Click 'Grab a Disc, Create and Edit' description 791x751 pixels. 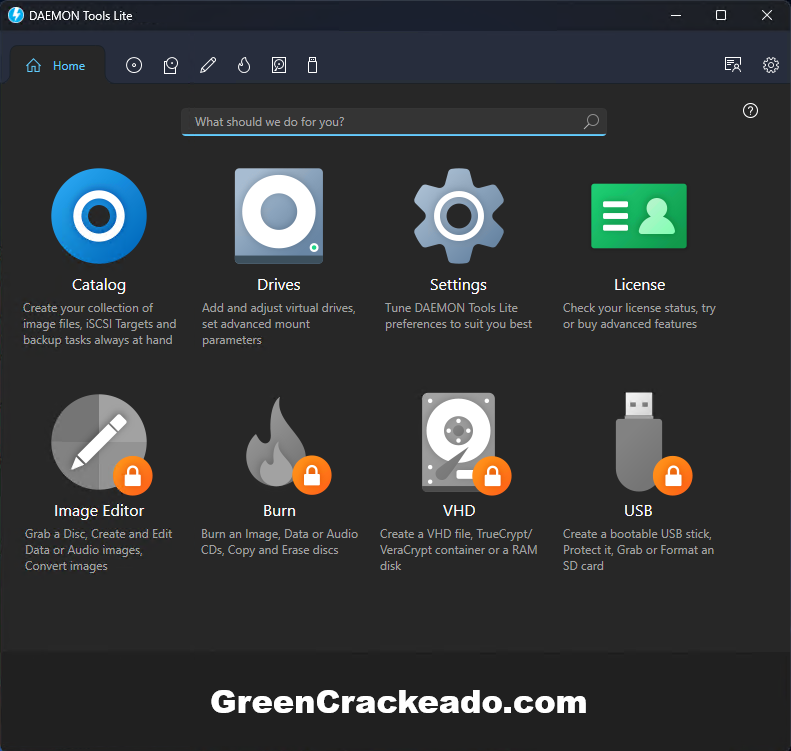[99, 550]
